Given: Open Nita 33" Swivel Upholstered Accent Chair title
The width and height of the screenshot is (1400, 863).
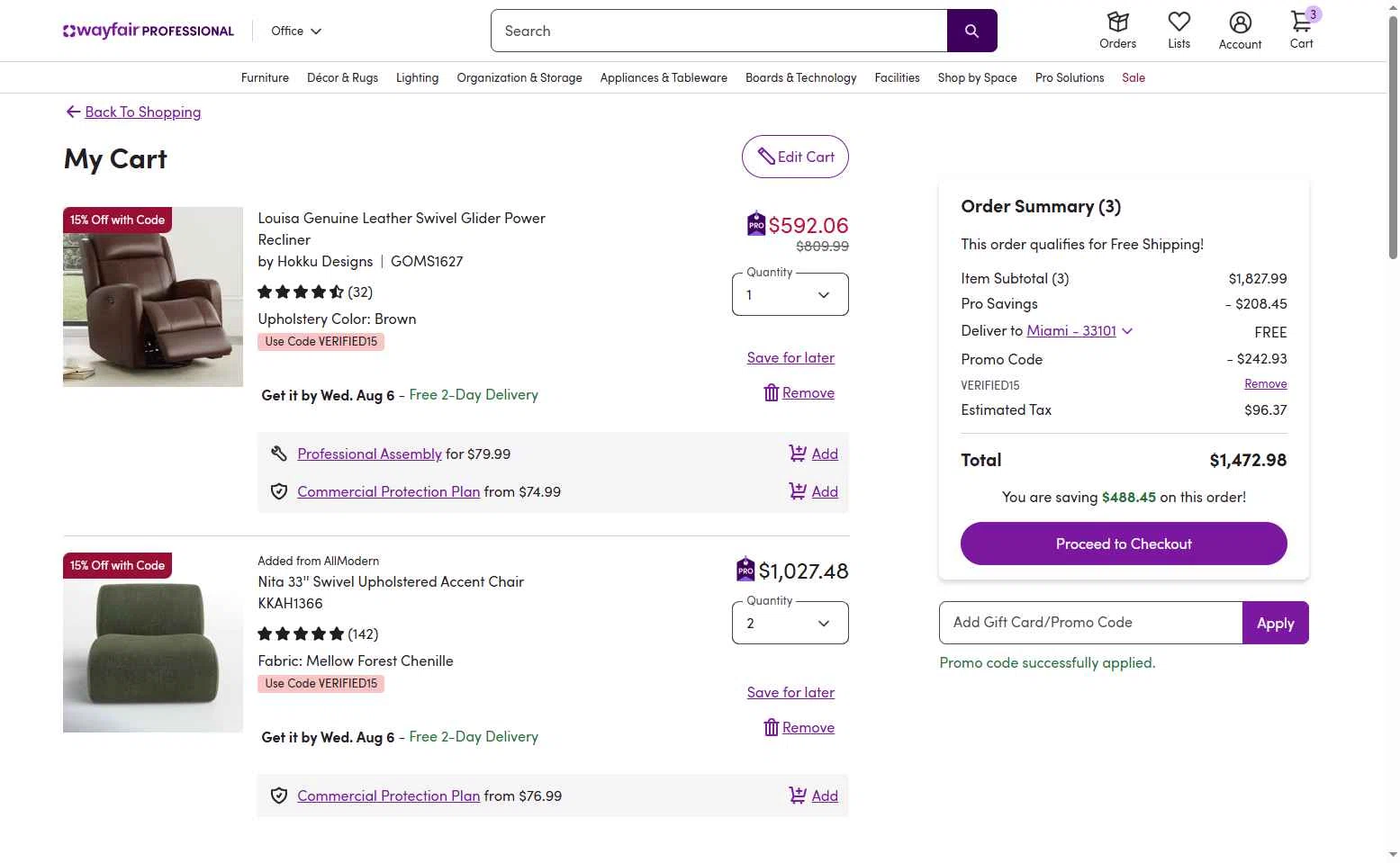Looking at the screenshot, I should (391, 581).
